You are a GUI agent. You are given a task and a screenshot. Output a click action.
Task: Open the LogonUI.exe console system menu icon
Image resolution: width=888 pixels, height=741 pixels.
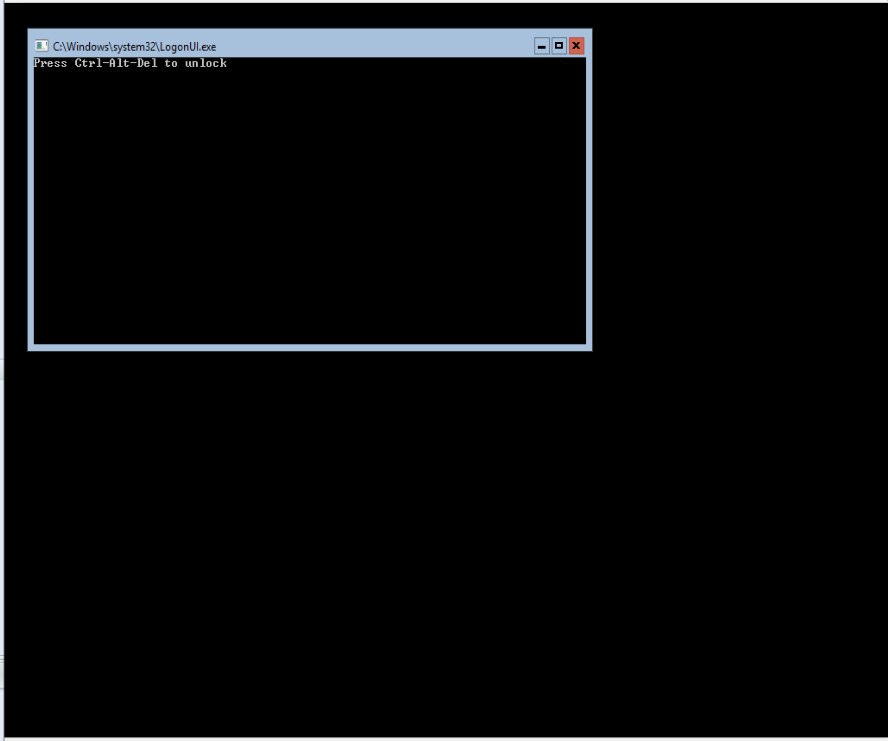[41, 46]
